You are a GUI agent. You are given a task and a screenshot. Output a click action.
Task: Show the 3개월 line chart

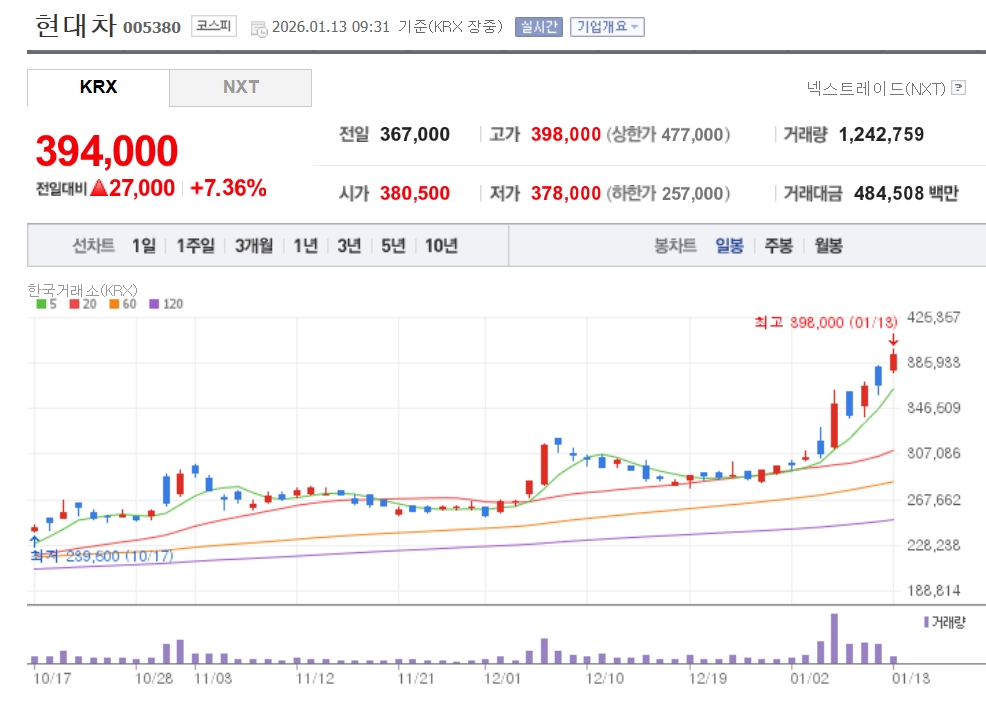coord(254,245)
